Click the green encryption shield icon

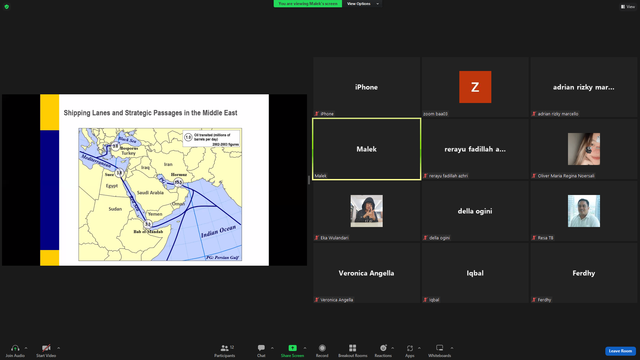tap(7, 7)
